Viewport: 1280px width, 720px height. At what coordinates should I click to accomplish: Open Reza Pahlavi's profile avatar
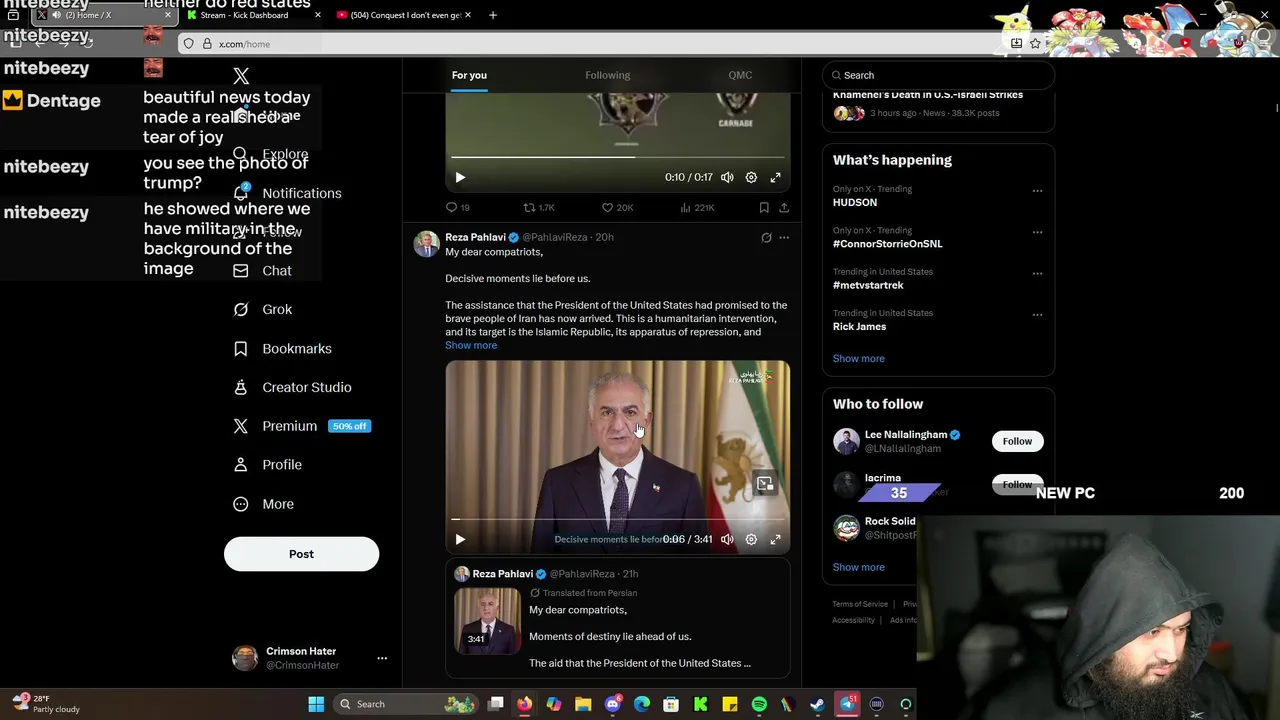pos(427,245)
